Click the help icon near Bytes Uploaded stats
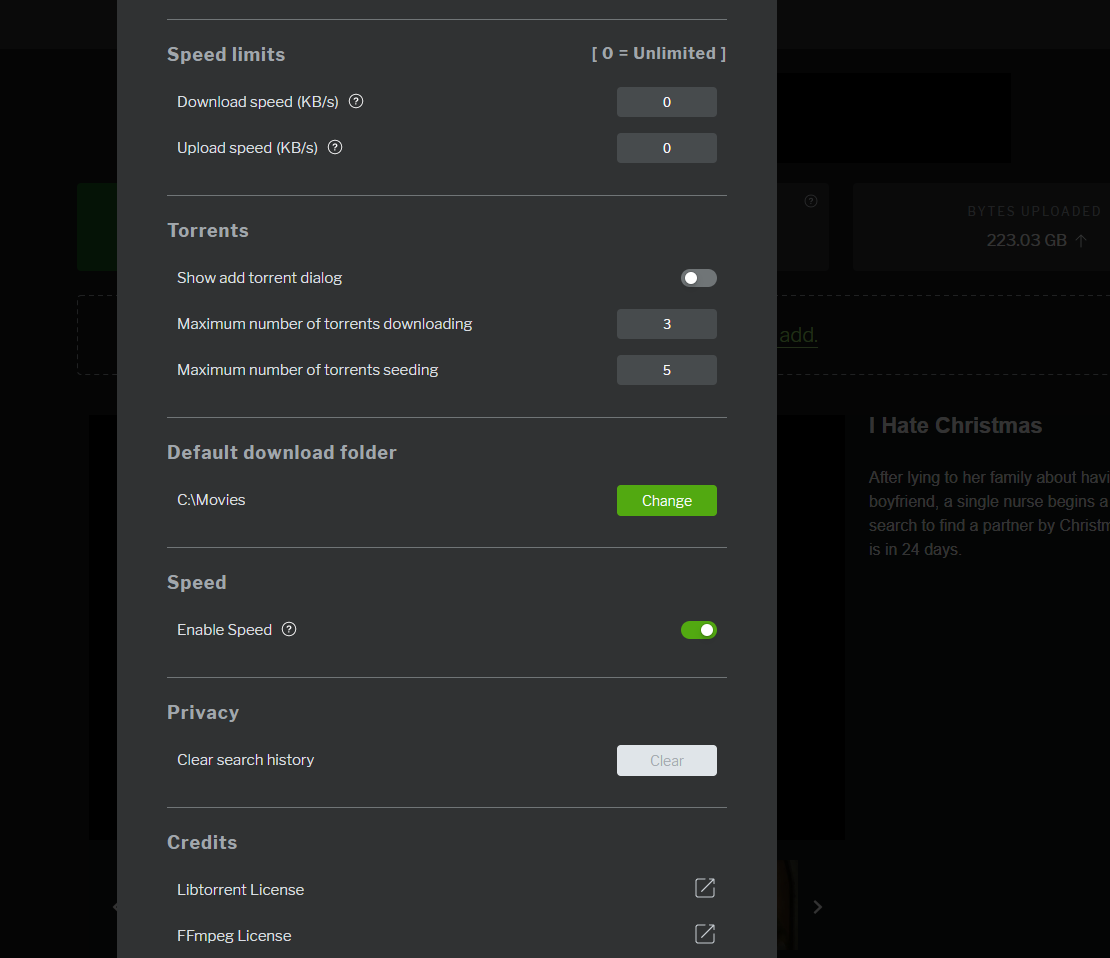 (x=810, y=200)
